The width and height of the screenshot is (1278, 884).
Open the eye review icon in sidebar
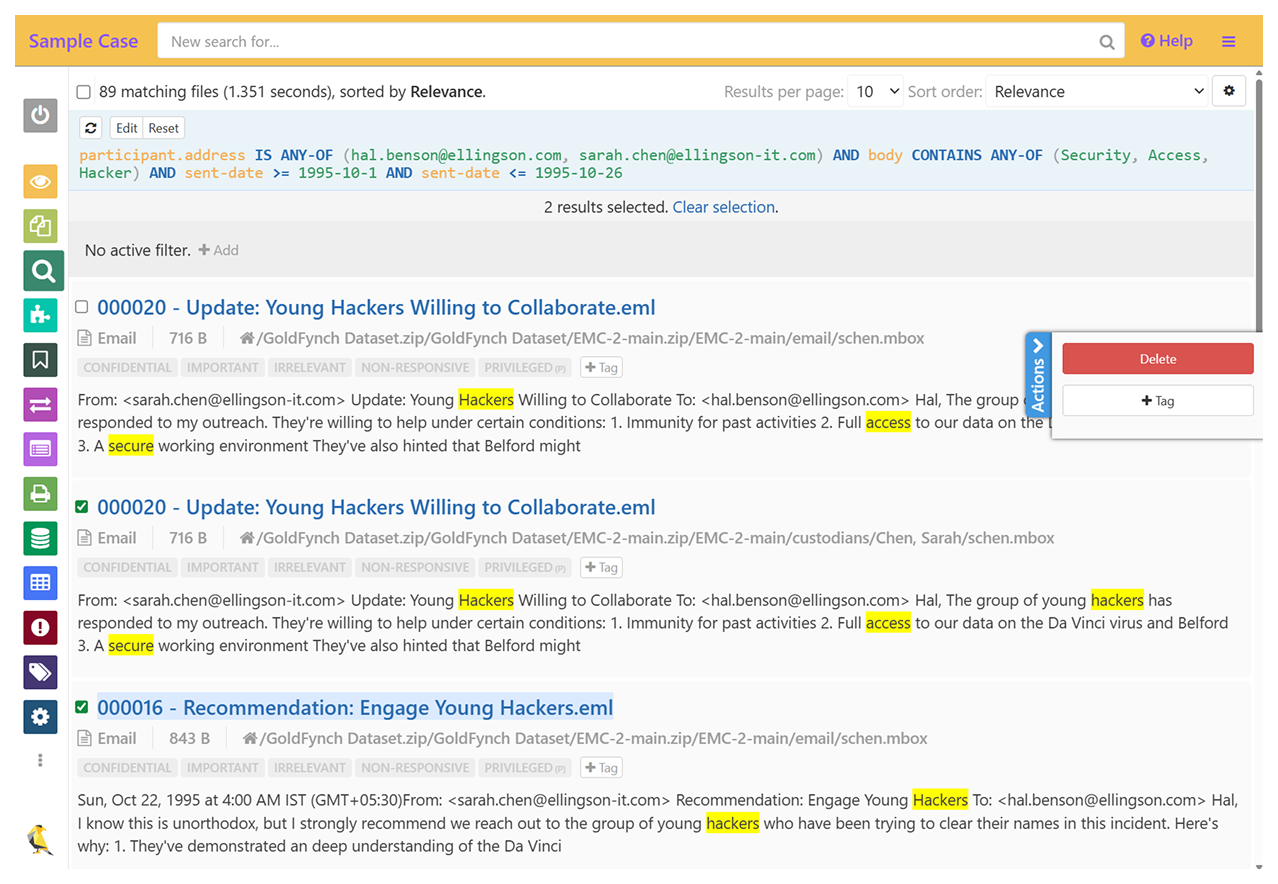(x=40, y=182)
